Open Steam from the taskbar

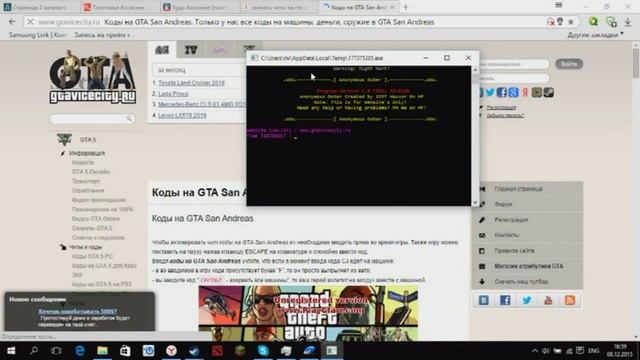(194, 351)
